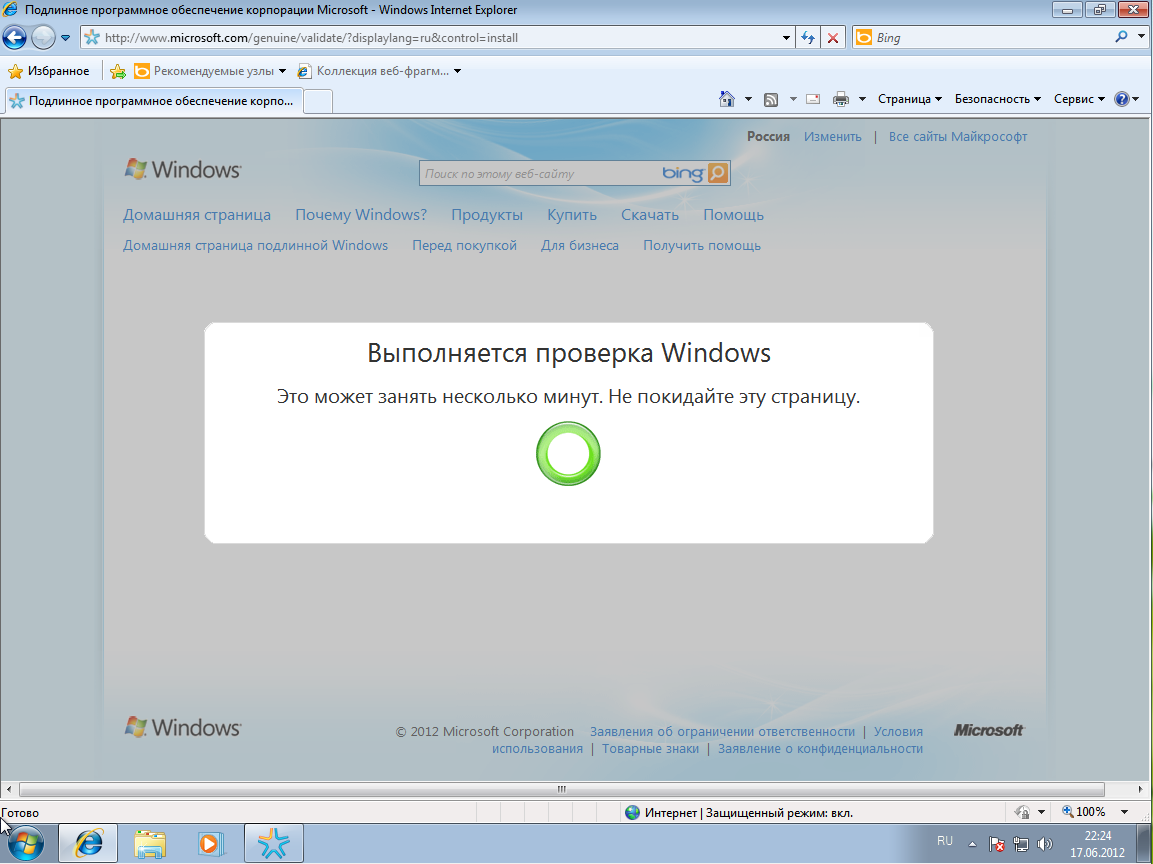Viewport: 1153px width, 864px height.
Task: Click the Back navigation arrow
Action: pos(15,38)
